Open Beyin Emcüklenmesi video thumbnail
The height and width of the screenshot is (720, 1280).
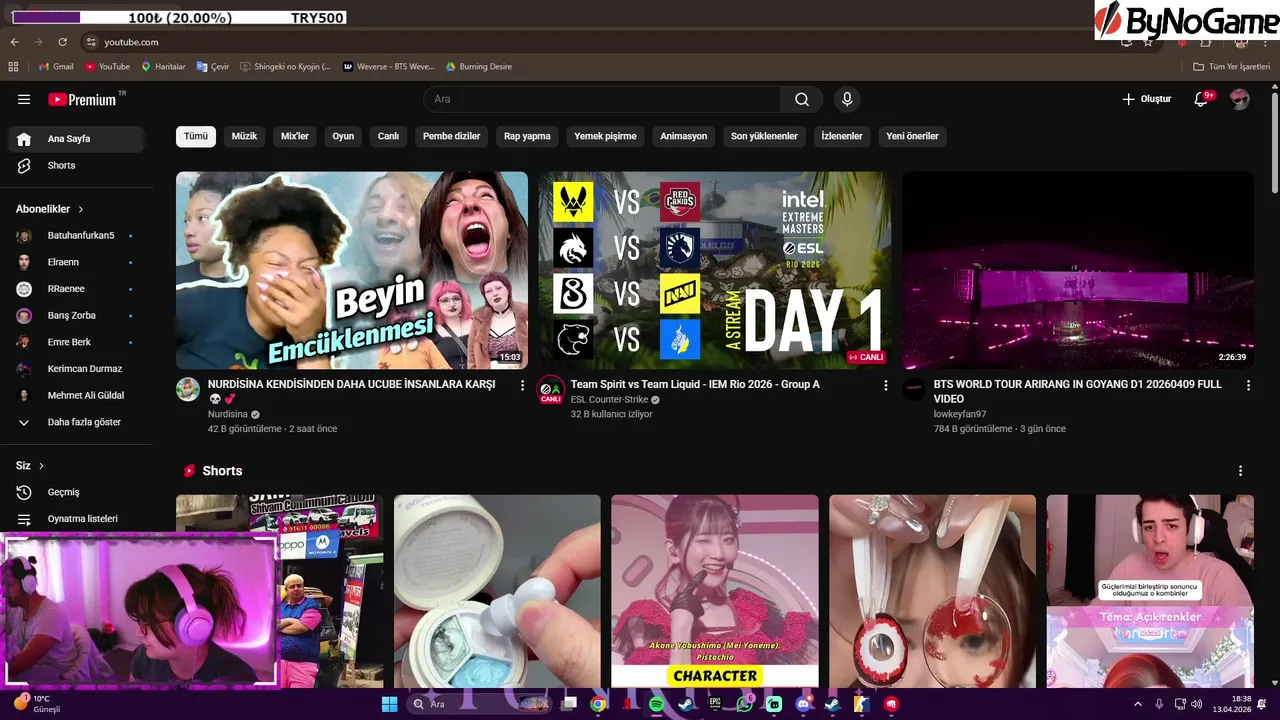pos(352,270)
